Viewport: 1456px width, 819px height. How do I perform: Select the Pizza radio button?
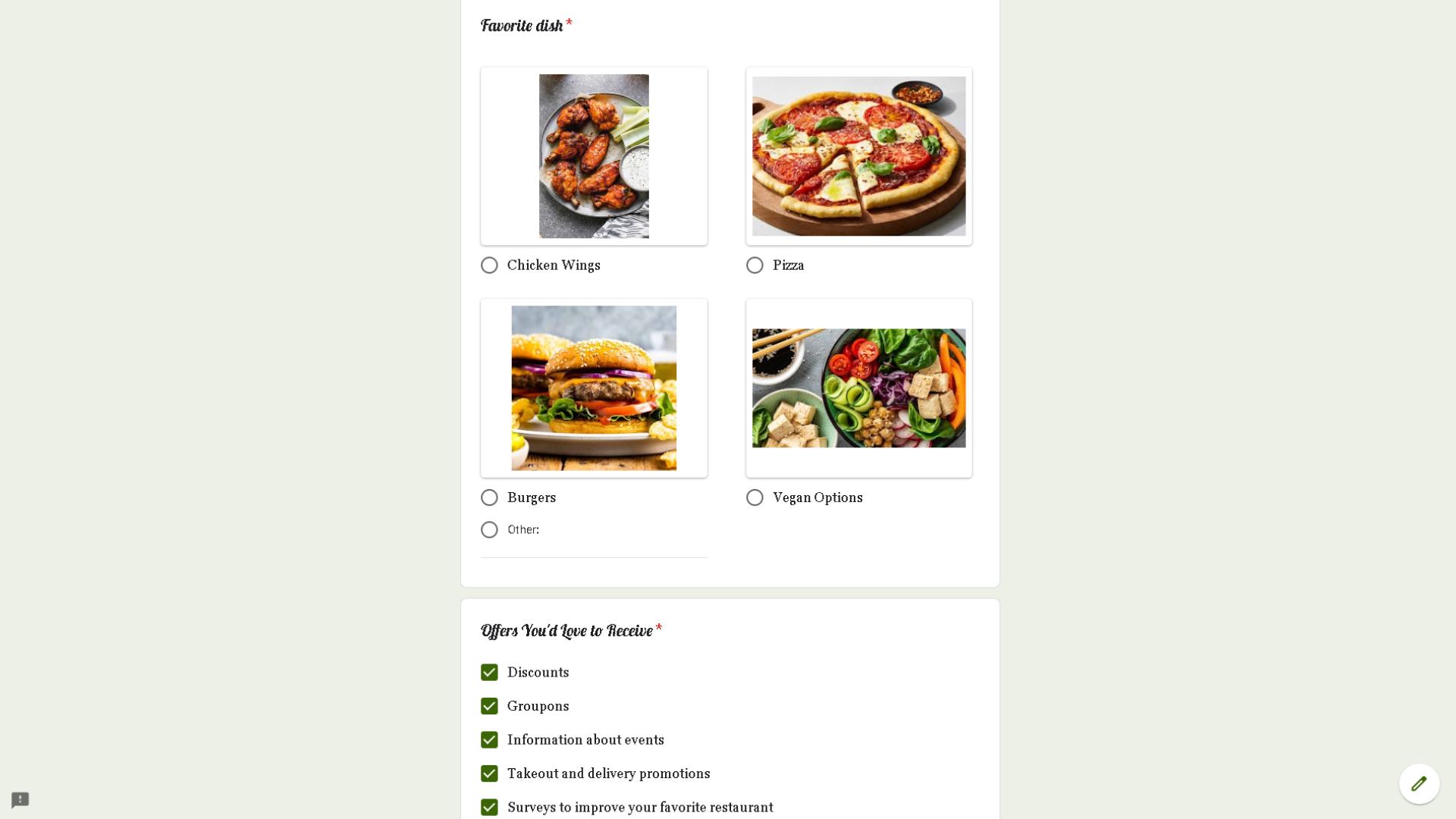coord(754,265)
